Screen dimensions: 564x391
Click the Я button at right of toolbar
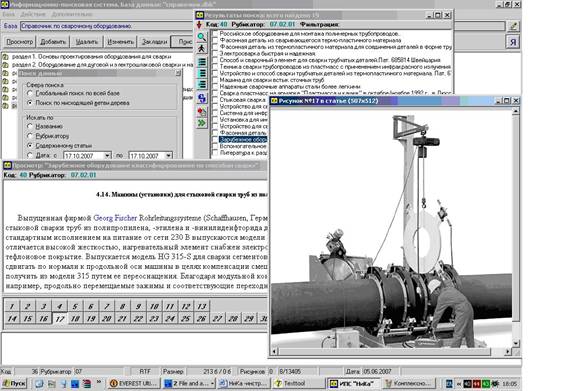coord(513,42)
